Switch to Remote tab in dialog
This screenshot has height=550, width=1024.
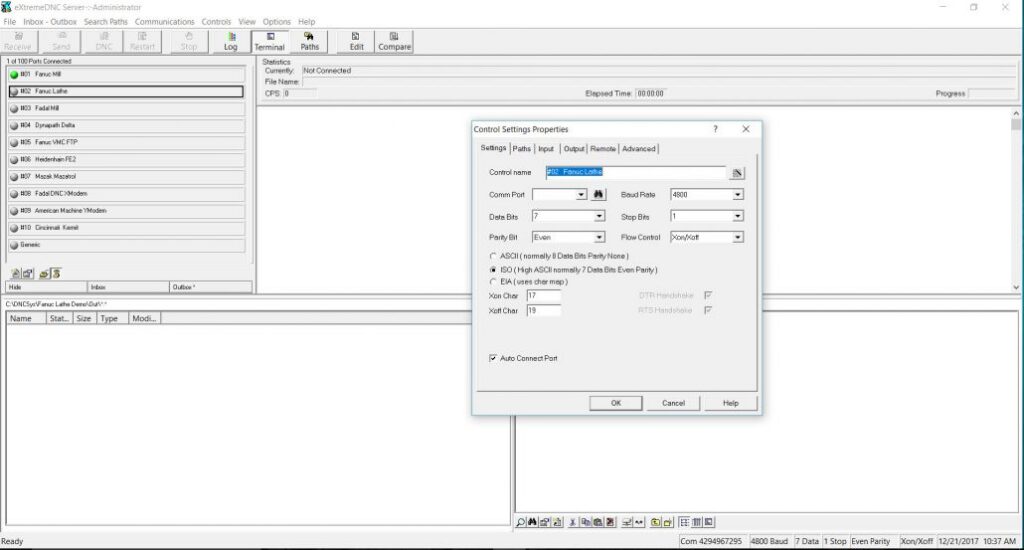[603, 149]
